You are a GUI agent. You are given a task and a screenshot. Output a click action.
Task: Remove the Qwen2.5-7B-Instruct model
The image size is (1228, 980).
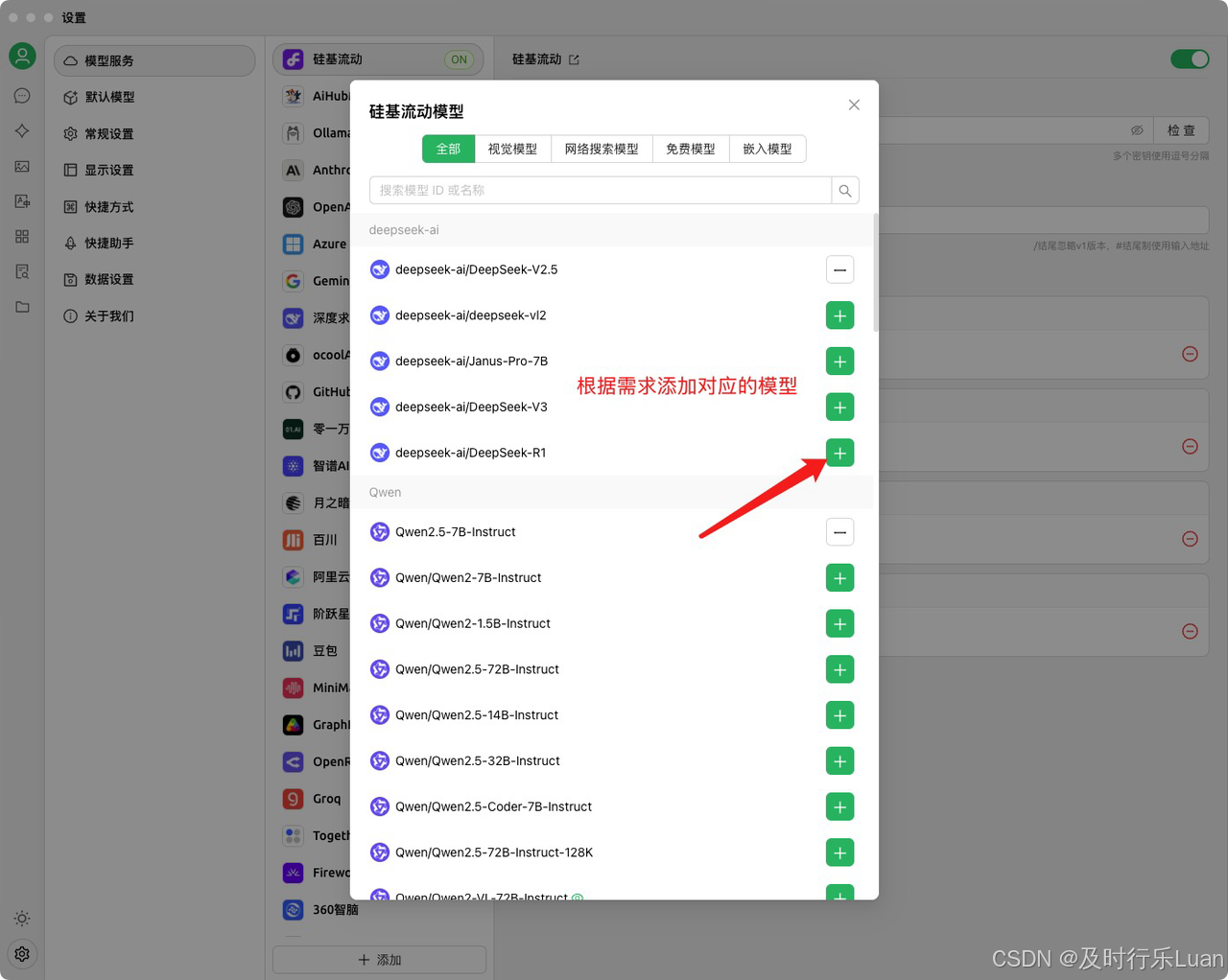pyautogui.click(x=839, y=532)
